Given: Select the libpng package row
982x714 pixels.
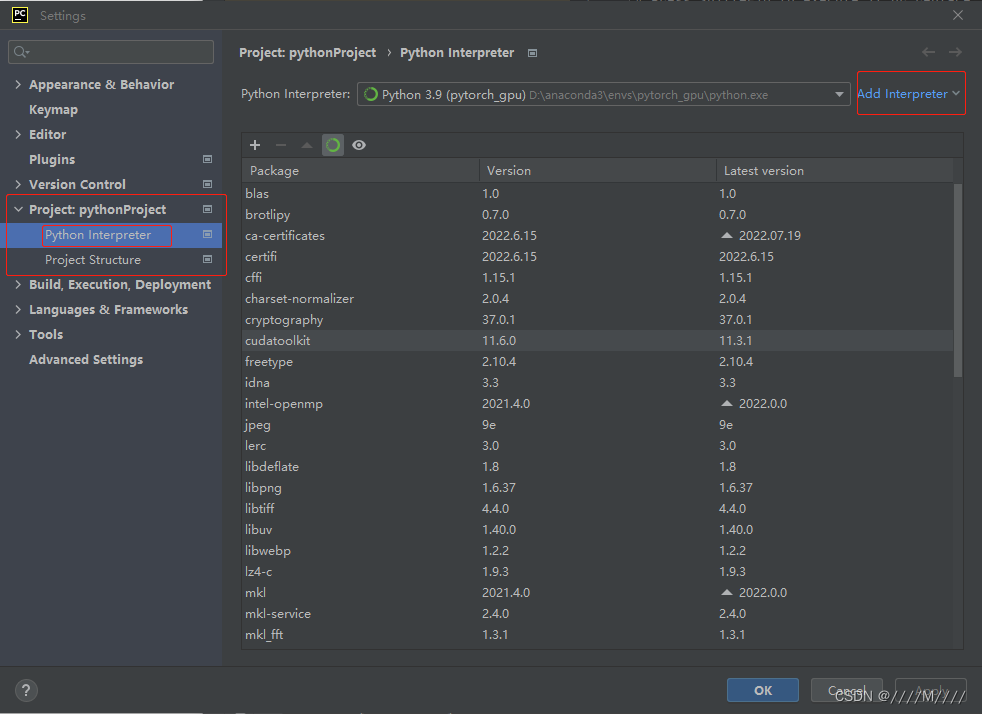Looking at the screenshot, I should pyautogui.click(x=597, y=487).
